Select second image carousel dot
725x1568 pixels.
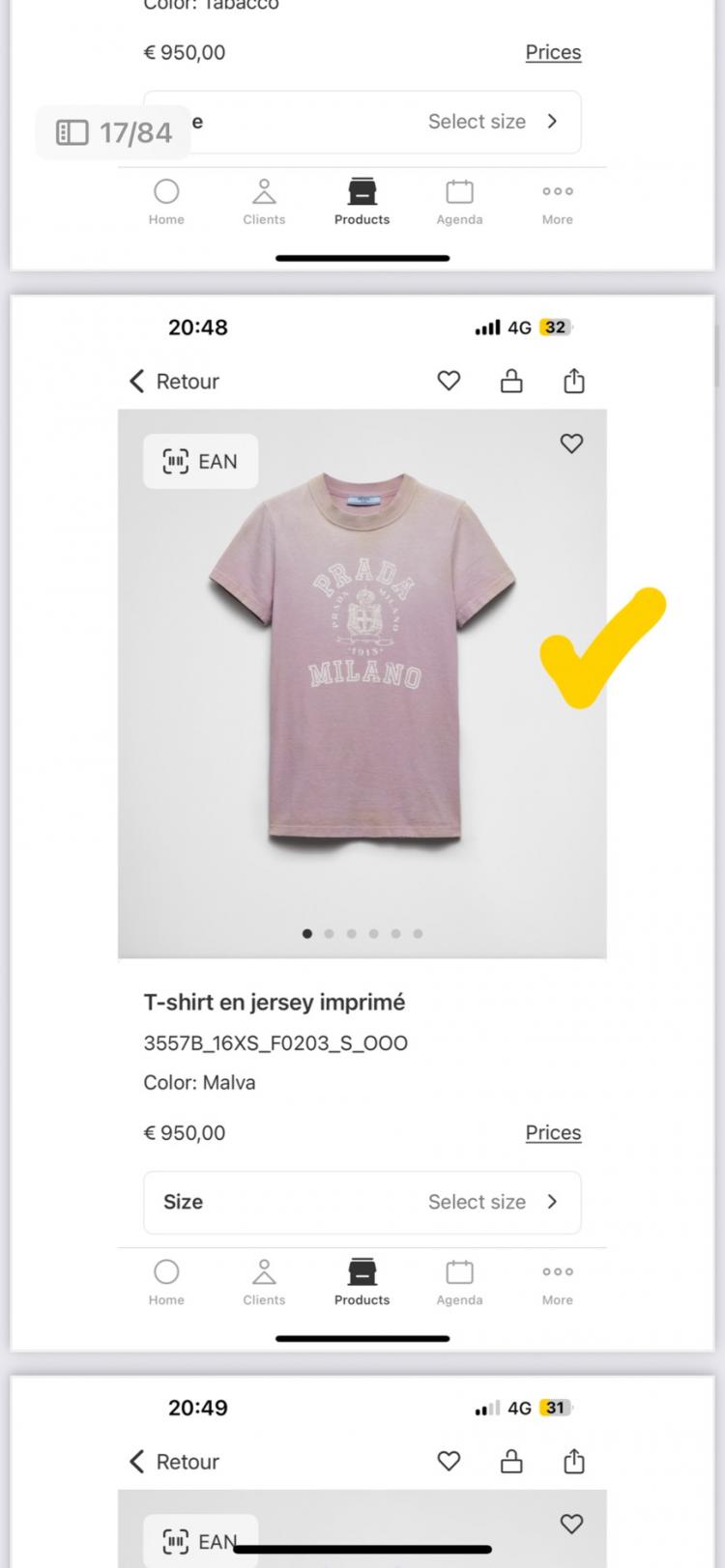(330, 933)
